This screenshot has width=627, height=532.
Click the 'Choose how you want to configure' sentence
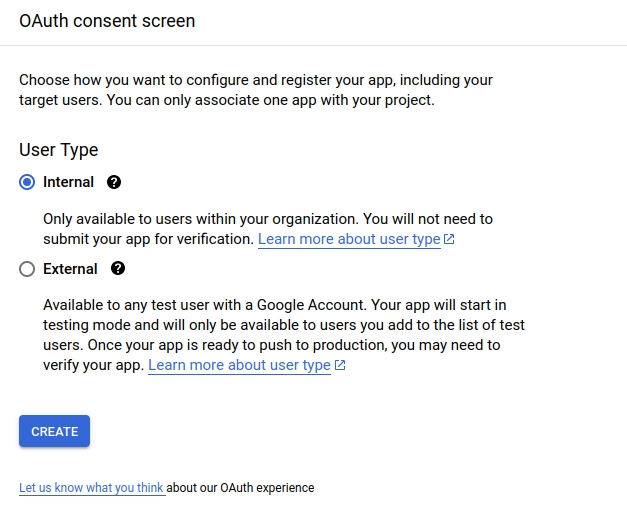(x=200, y=80)
